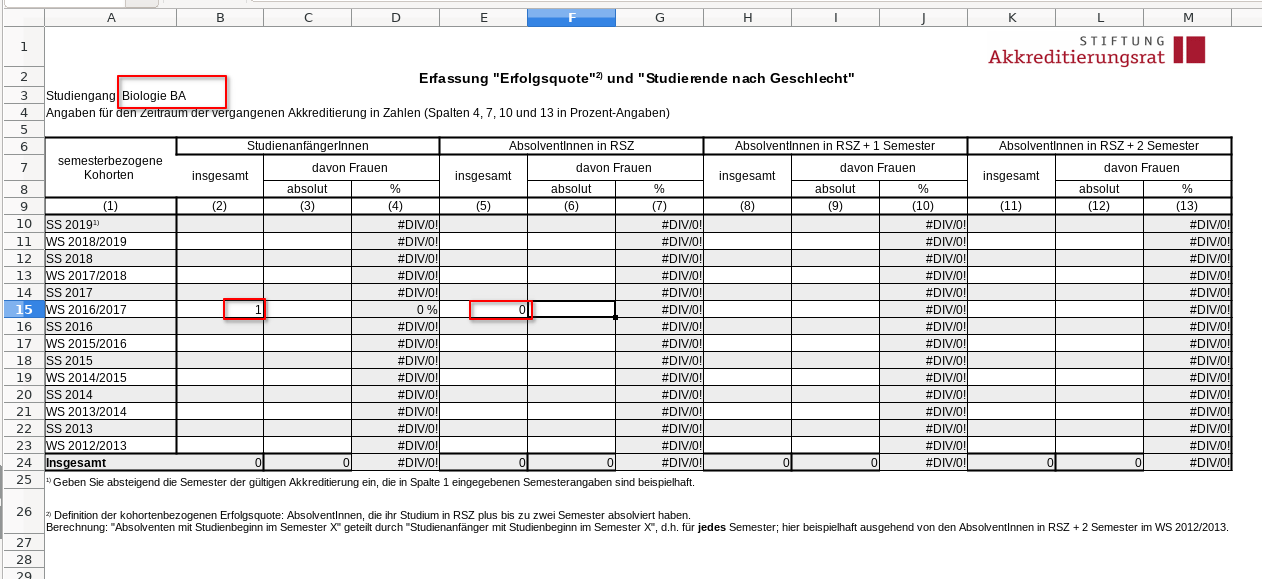Viewport: 1262px width, 579px height.
Task: Click the StudienanfängerInnen group header cell
Action: 307,146
